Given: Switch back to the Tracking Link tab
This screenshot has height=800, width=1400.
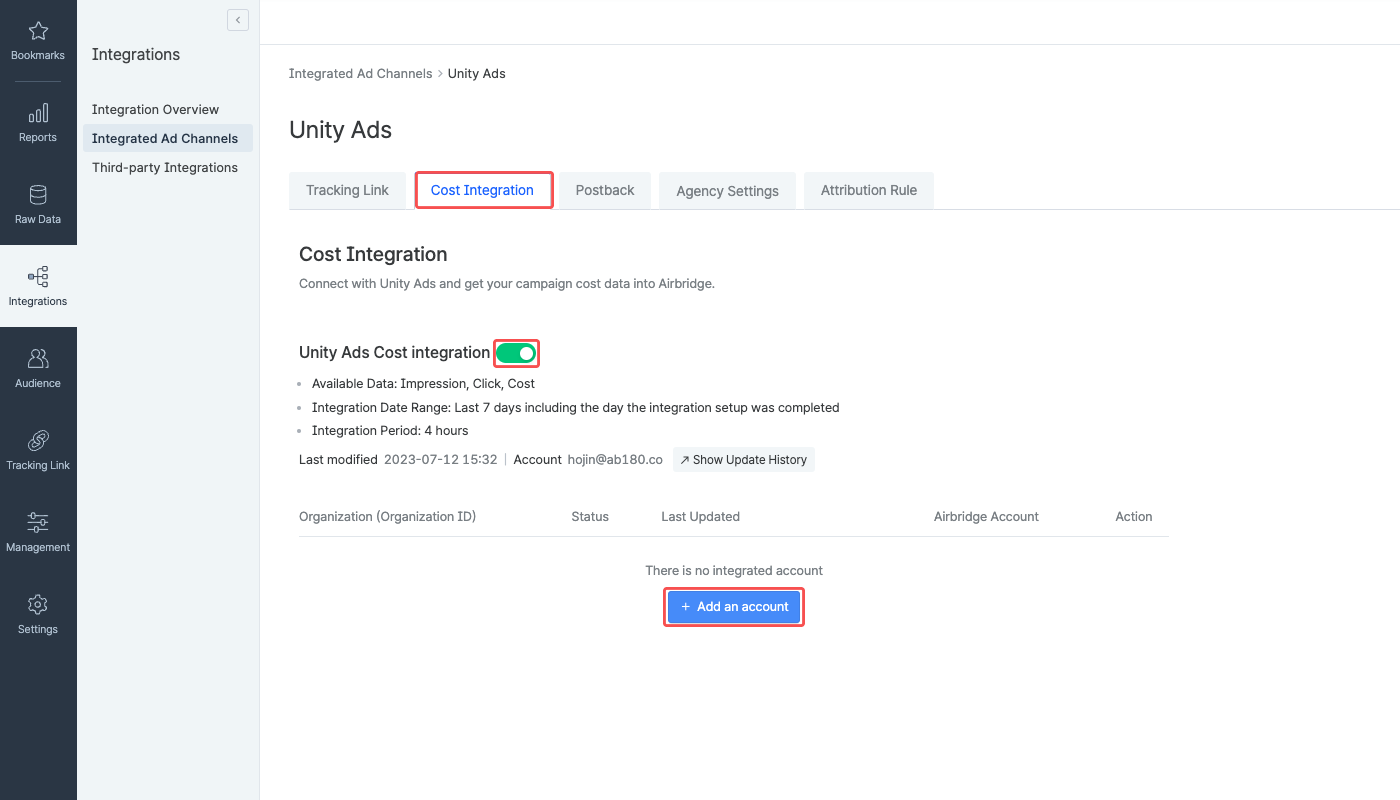Looking at the screenshot, I should point(347,190).
